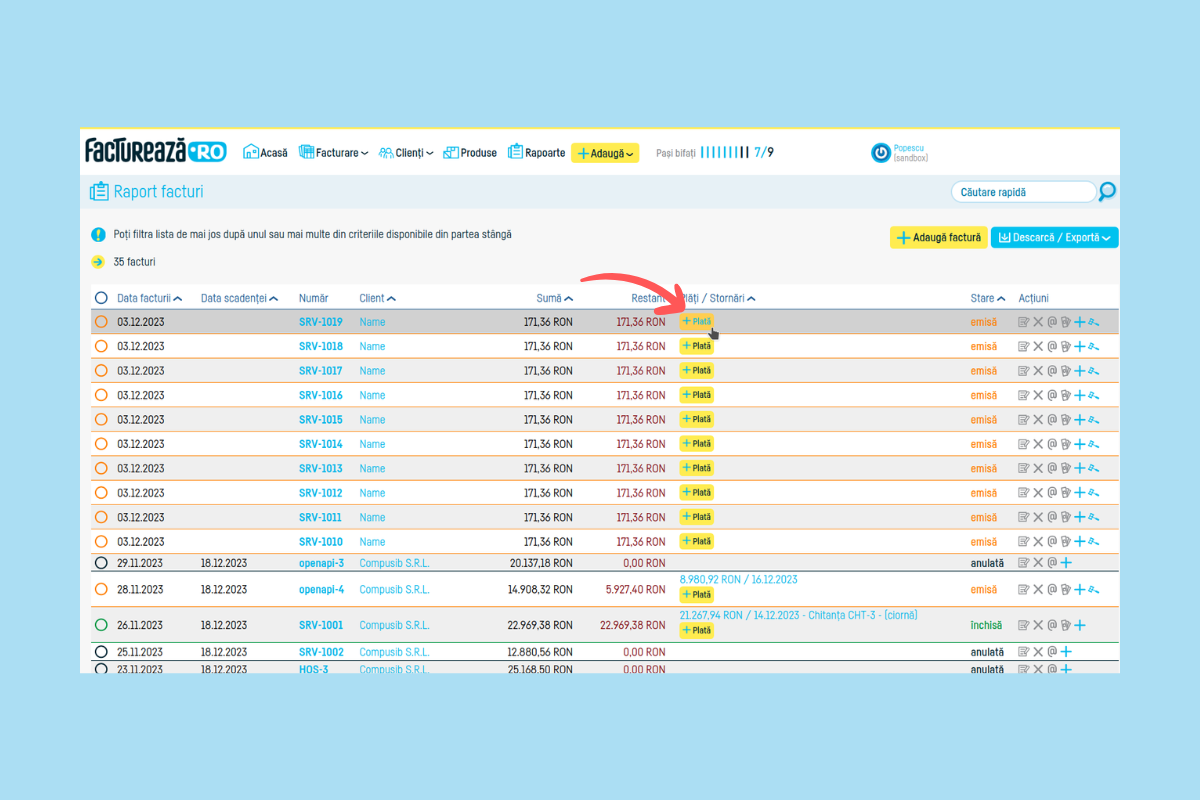Click the Adaugă factură button
Screen dimensions: 1200x800
(x=938, y=238)
